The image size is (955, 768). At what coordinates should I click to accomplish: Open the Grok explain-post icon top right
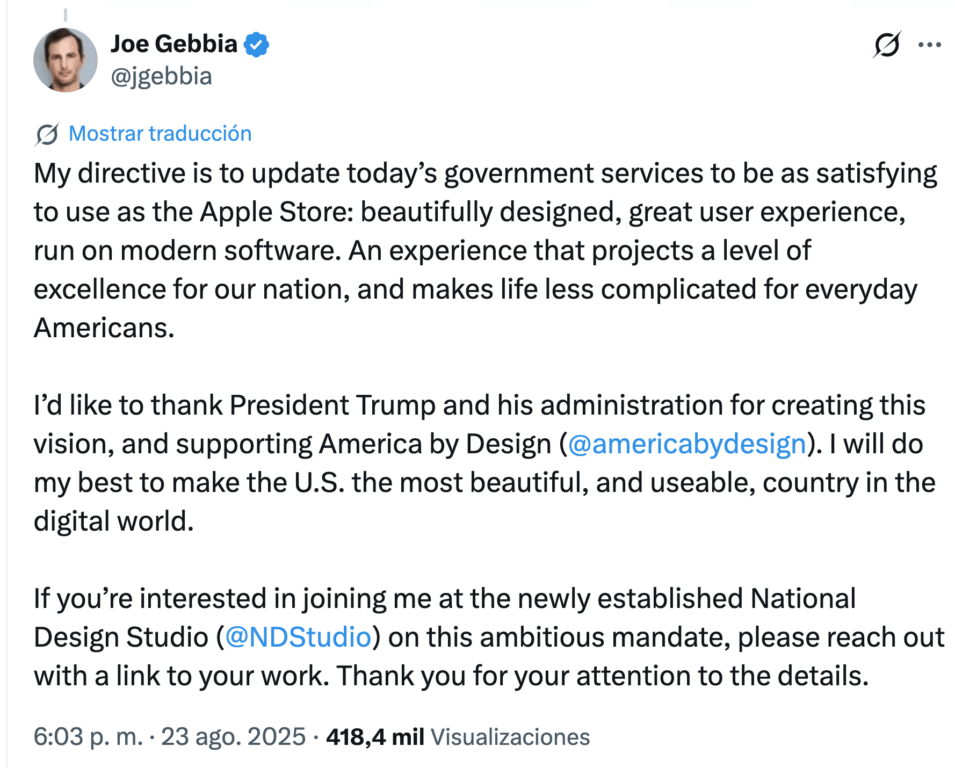(886, 44)
